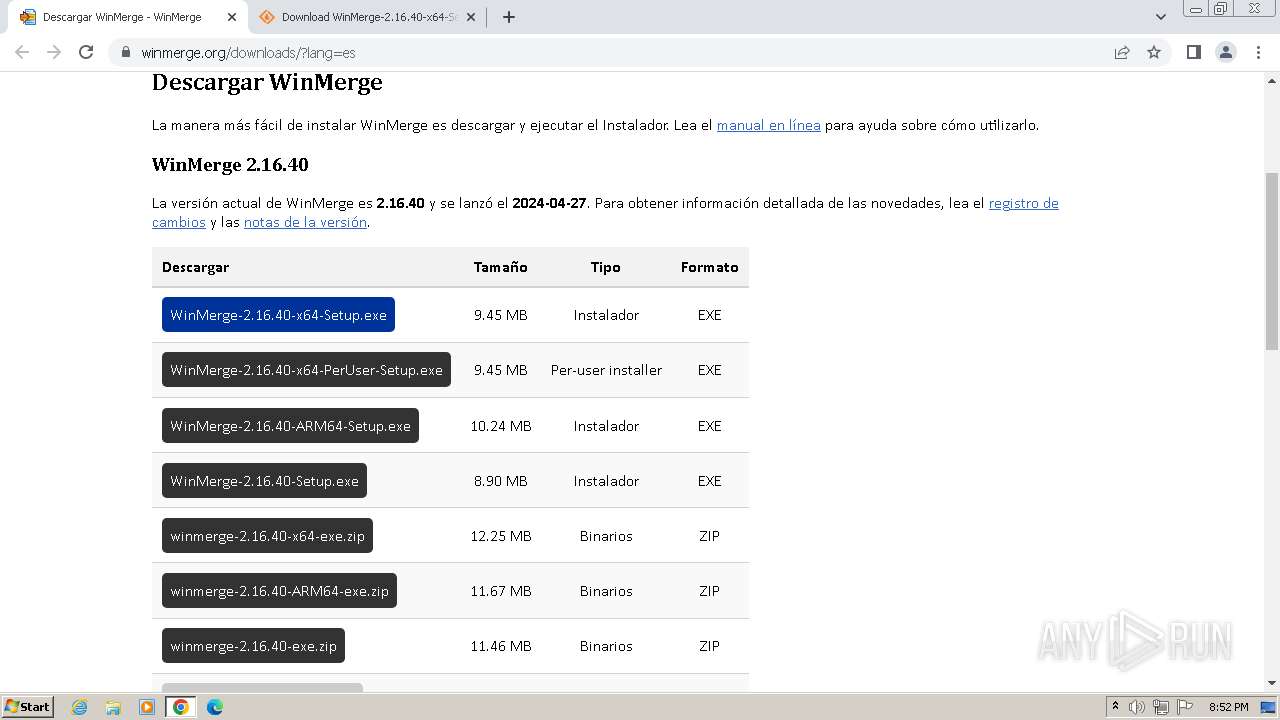Open the Chrome profile avatar
Screen dimensions: 1280x720
coord(1226,52)
